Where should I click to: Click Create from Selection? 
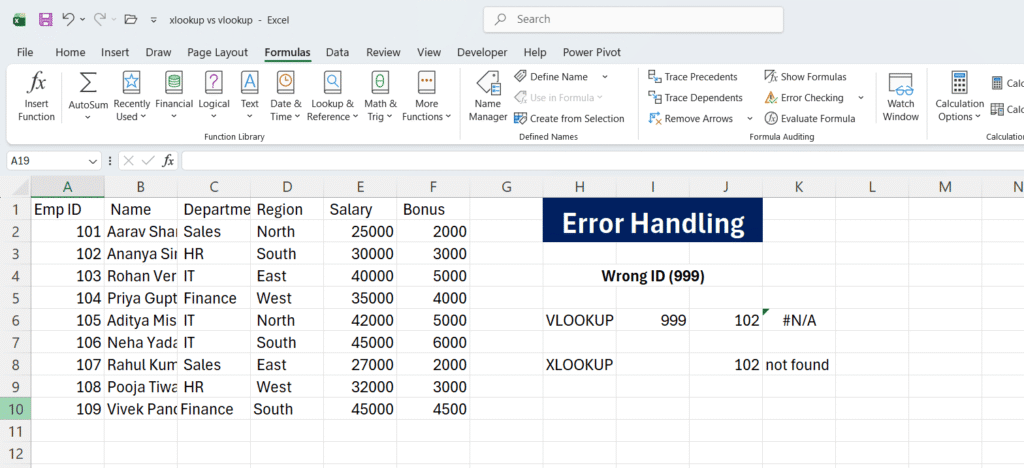[569, 119]
